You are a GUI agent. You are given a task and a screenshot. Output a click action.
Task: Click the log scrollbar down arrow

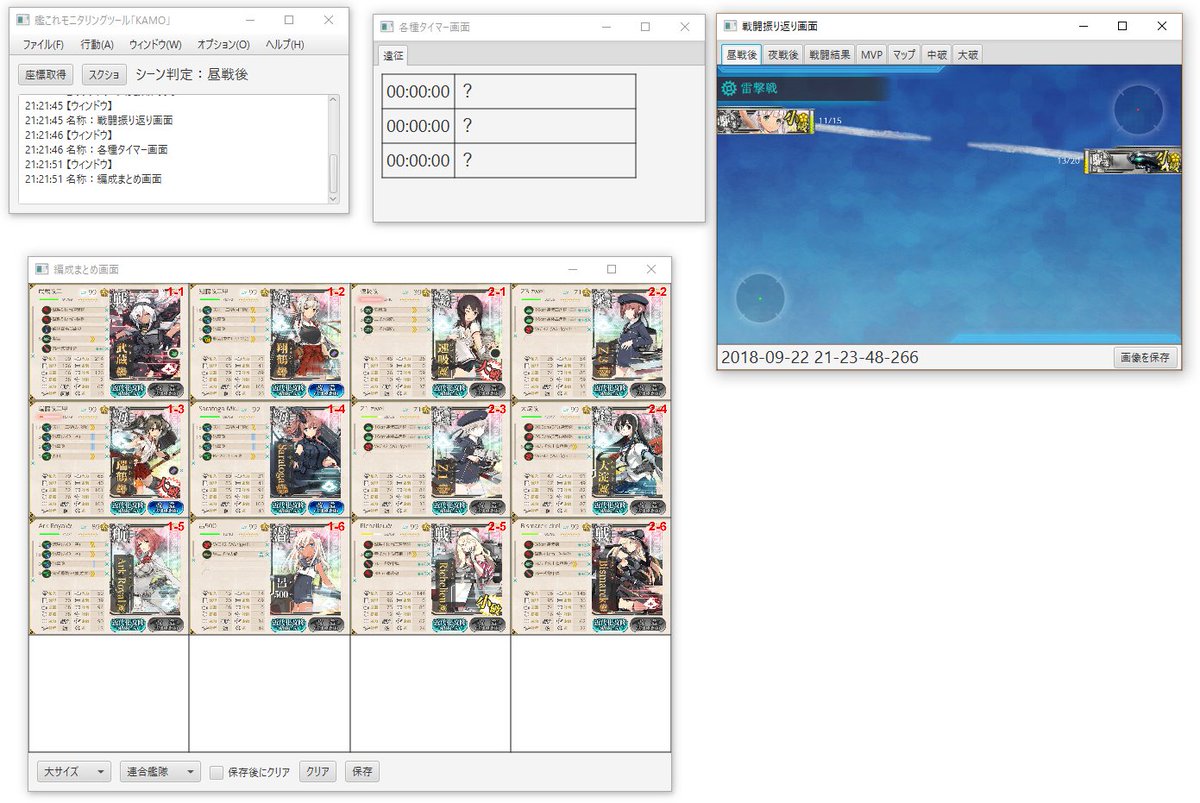pyautogui.click(x=333, y=199)
